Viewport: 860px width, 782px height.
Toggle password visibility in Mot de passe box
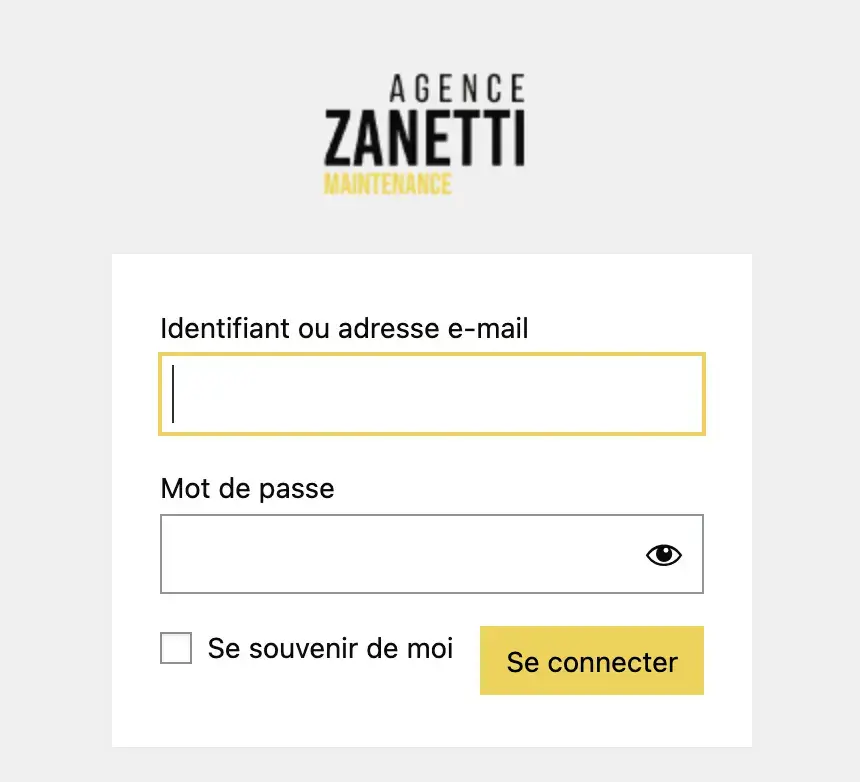pyautogui.click(x=664, y=555)
